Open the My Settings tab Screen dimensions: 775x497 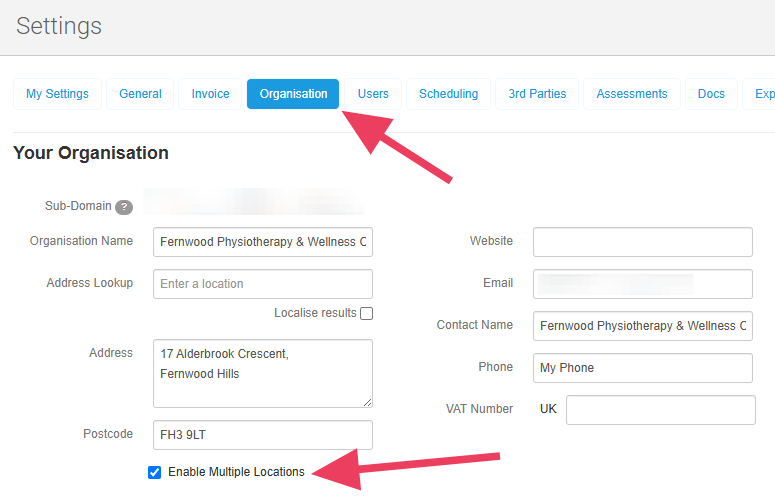[x=57, y=94]
